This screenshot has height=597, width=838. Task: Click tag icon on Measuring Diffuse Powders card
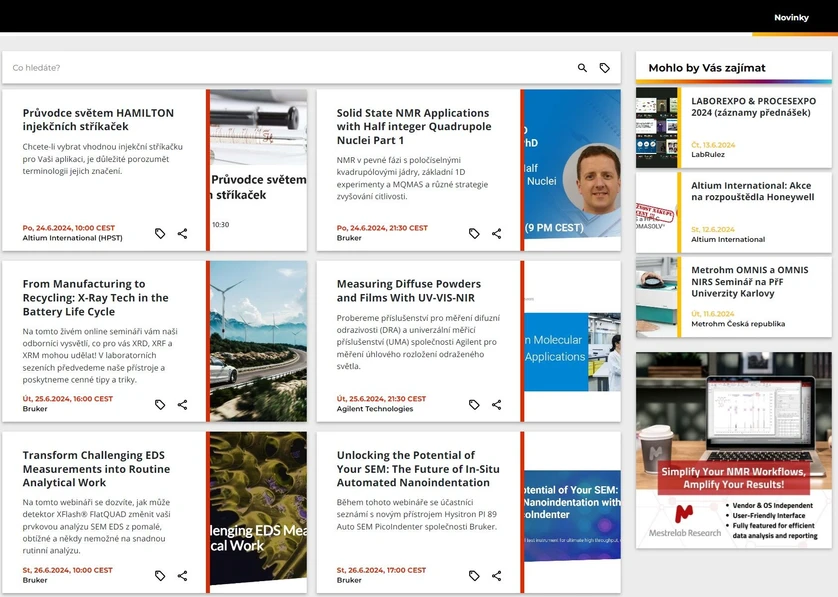[x=474, y=405]
